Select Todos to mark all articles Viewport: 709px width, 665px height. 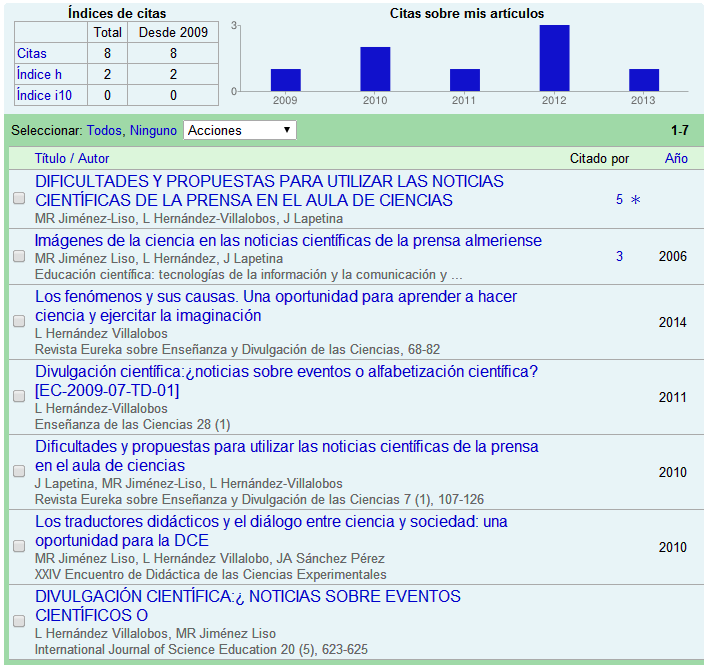point(105,130)
